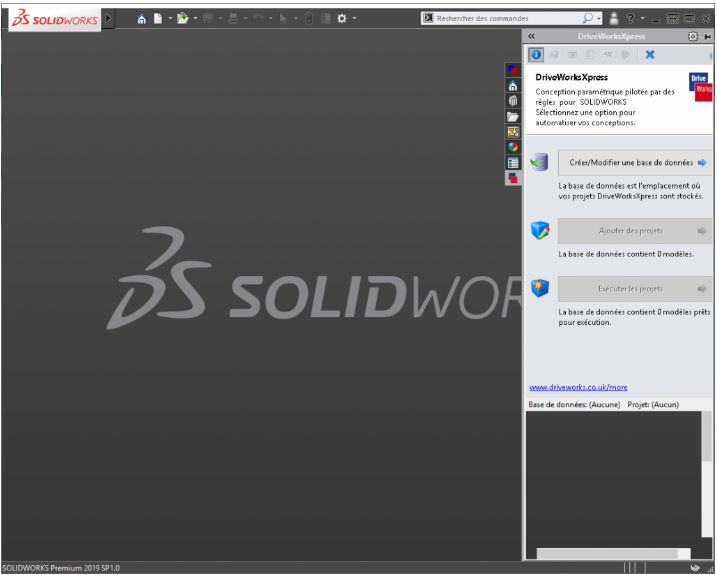Open the Welcome home icon in the top toolbar

click(142, 19)
